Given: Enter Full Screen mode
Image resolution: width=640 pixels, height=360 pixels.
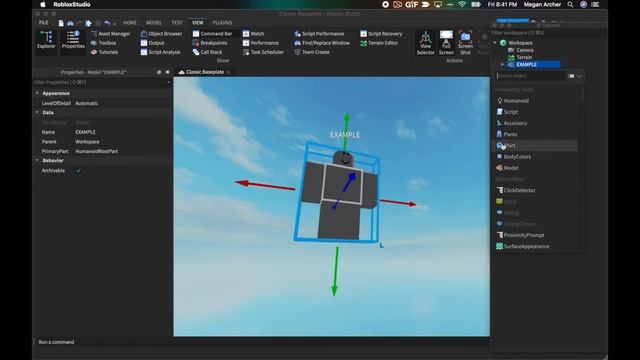Looking at the screenshot, I should pos(446,42).
